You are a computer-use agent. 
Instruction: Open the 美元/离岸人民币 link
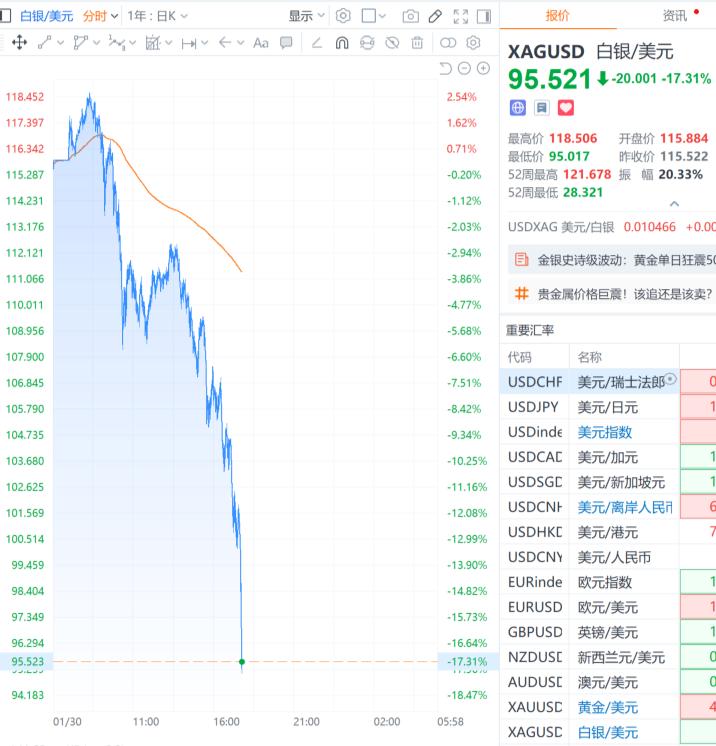point(625,507)
